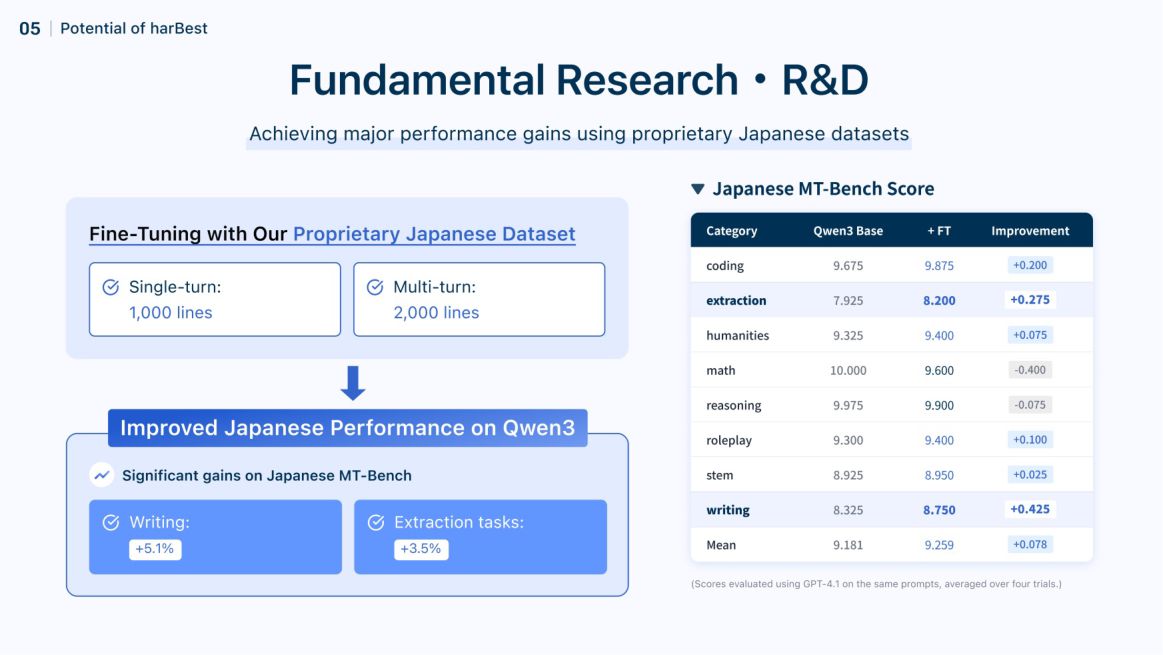This screenshot has width=1163, height=655.
Task: Click the +0.275 improvement badge
Action: click(1030, 300)
